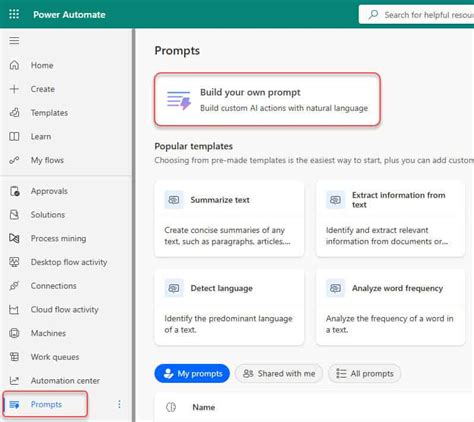
Task: Click the Prompts page title
Action: pos(177,51)
